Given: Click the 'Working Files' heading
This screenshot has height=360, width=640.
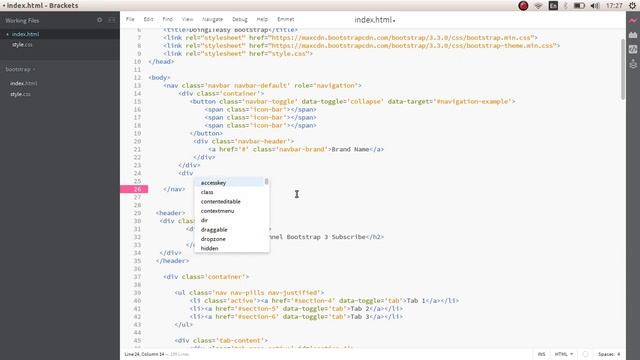Looking at the screenshot, I should pos(22,20).
